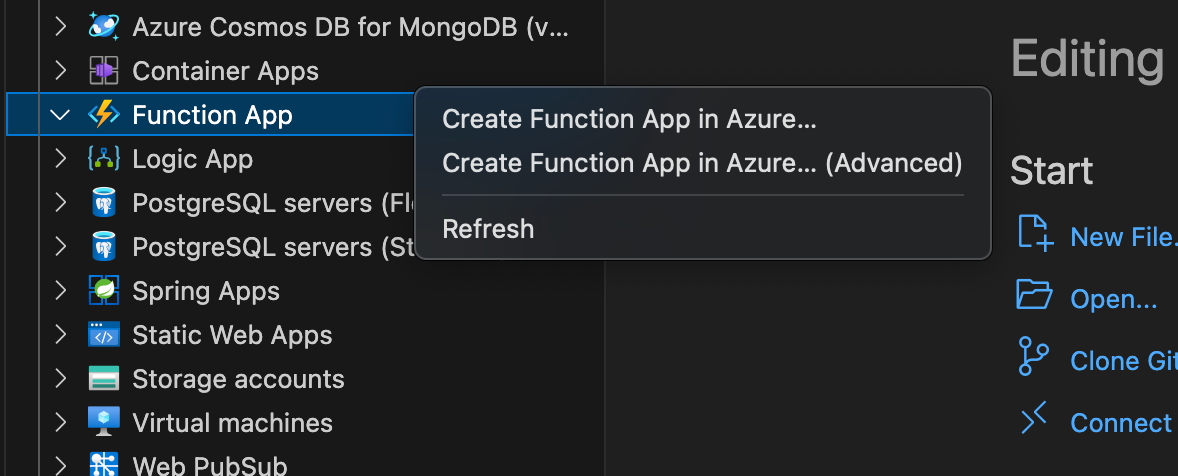
Task: Expand the Logic App node
Action: pos(60,159)
